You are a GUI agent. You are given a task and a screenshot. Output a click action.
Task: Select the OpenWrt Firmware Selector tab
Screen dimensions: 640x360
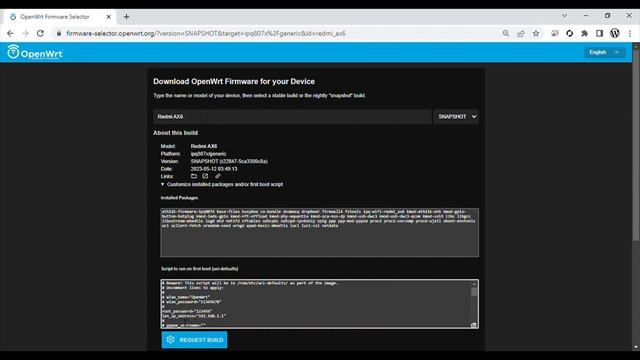click(60, 17)
